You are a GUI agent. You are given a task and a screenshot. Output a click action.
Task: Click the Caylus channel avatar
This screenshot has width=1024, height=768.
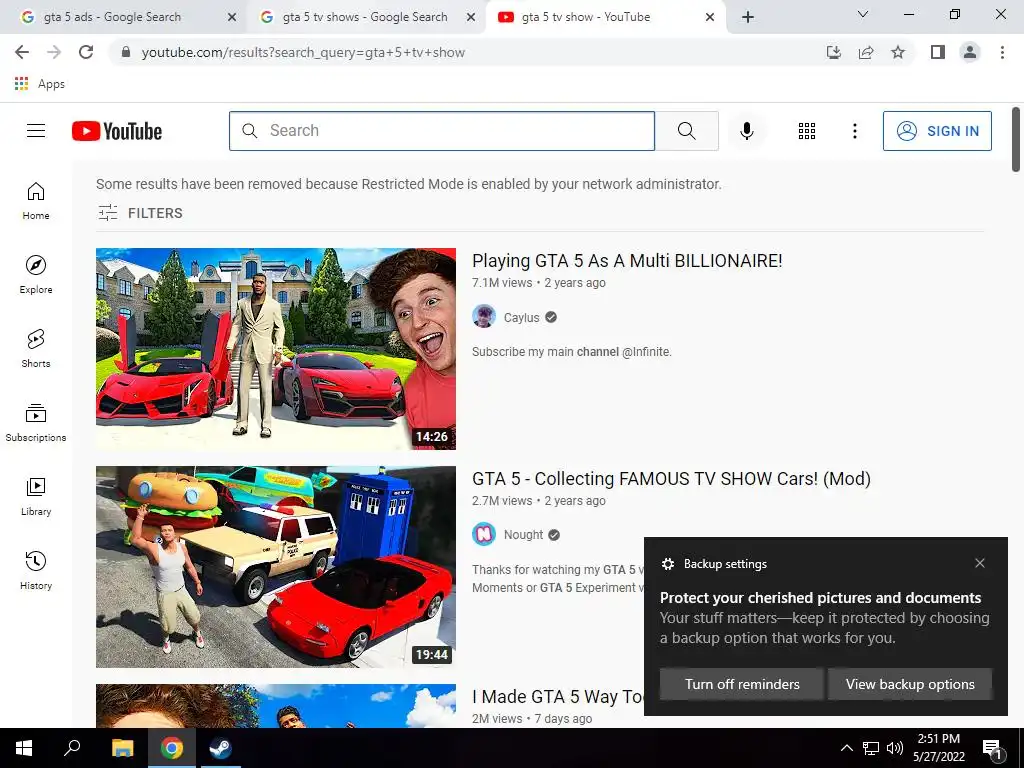pos(483,317)
